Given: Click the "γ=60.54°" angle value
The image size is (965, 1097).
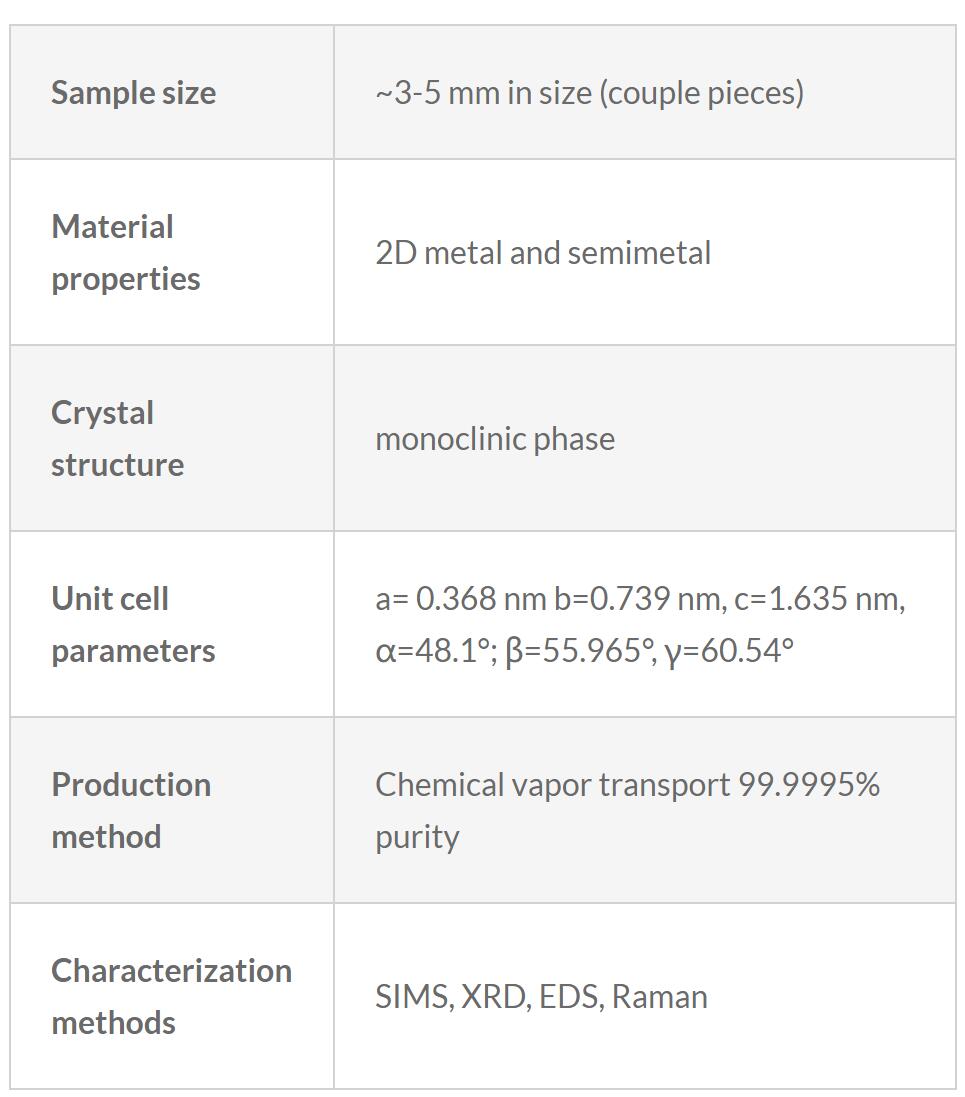Looking at the screenshot, I should [x=729, y=651].
